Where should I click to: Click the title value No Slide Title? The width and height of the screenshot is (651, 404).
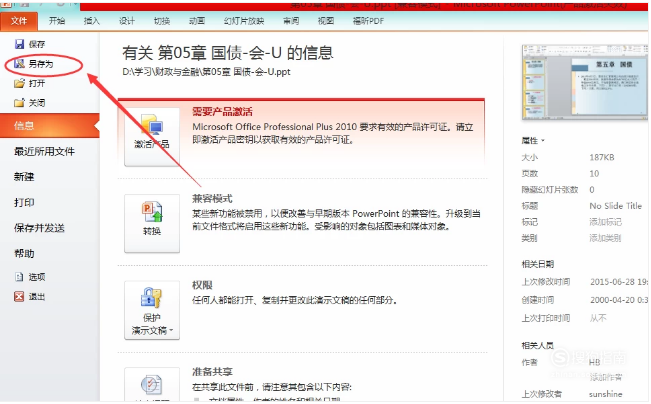[x=615, y=206]
